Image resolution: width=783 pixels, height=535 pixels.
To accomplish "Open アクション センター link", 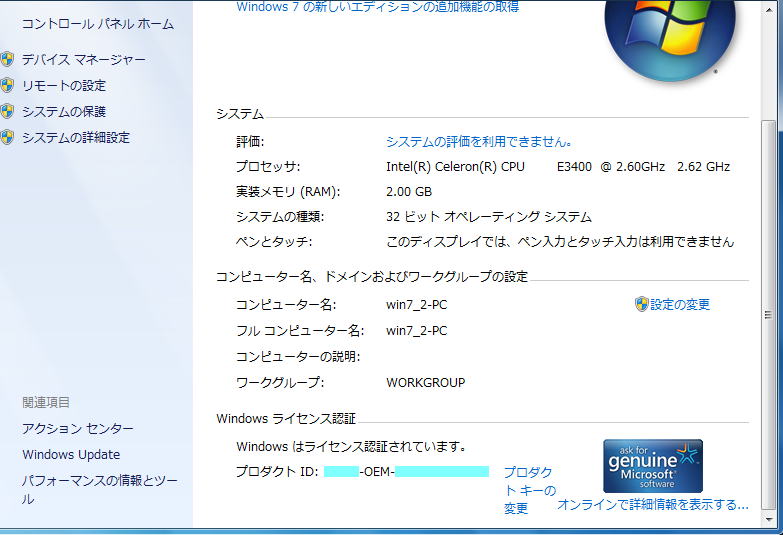I will pos(77,429).
